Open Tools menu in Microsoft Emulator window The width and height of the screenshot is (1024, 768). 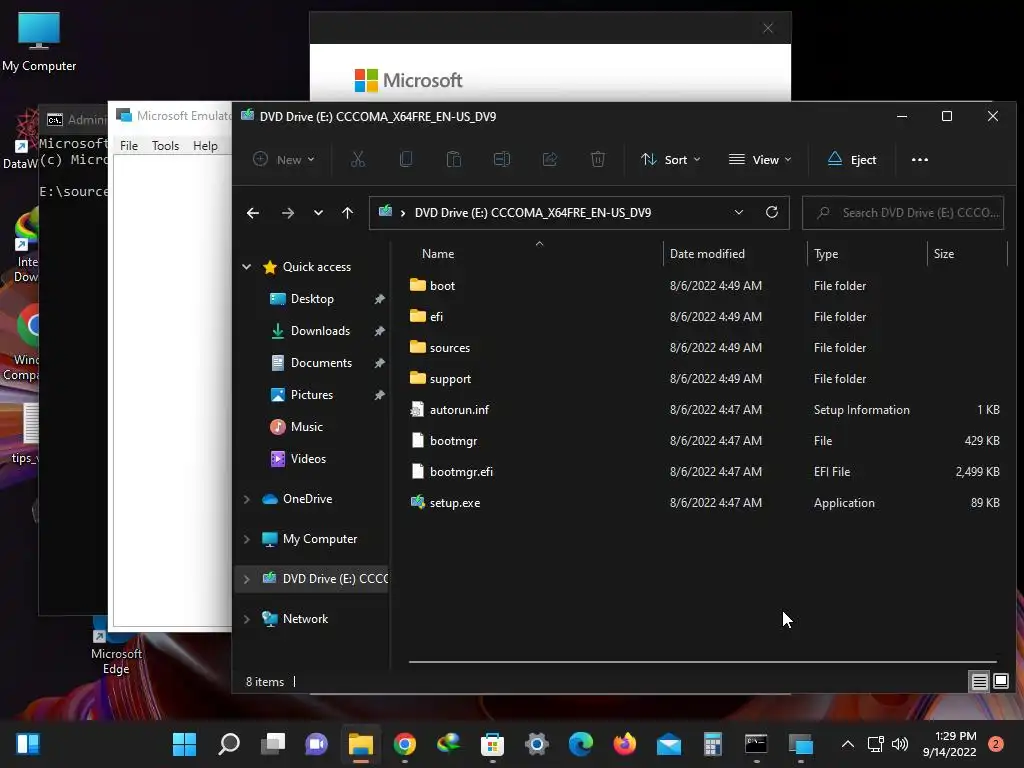coord(165,146)
